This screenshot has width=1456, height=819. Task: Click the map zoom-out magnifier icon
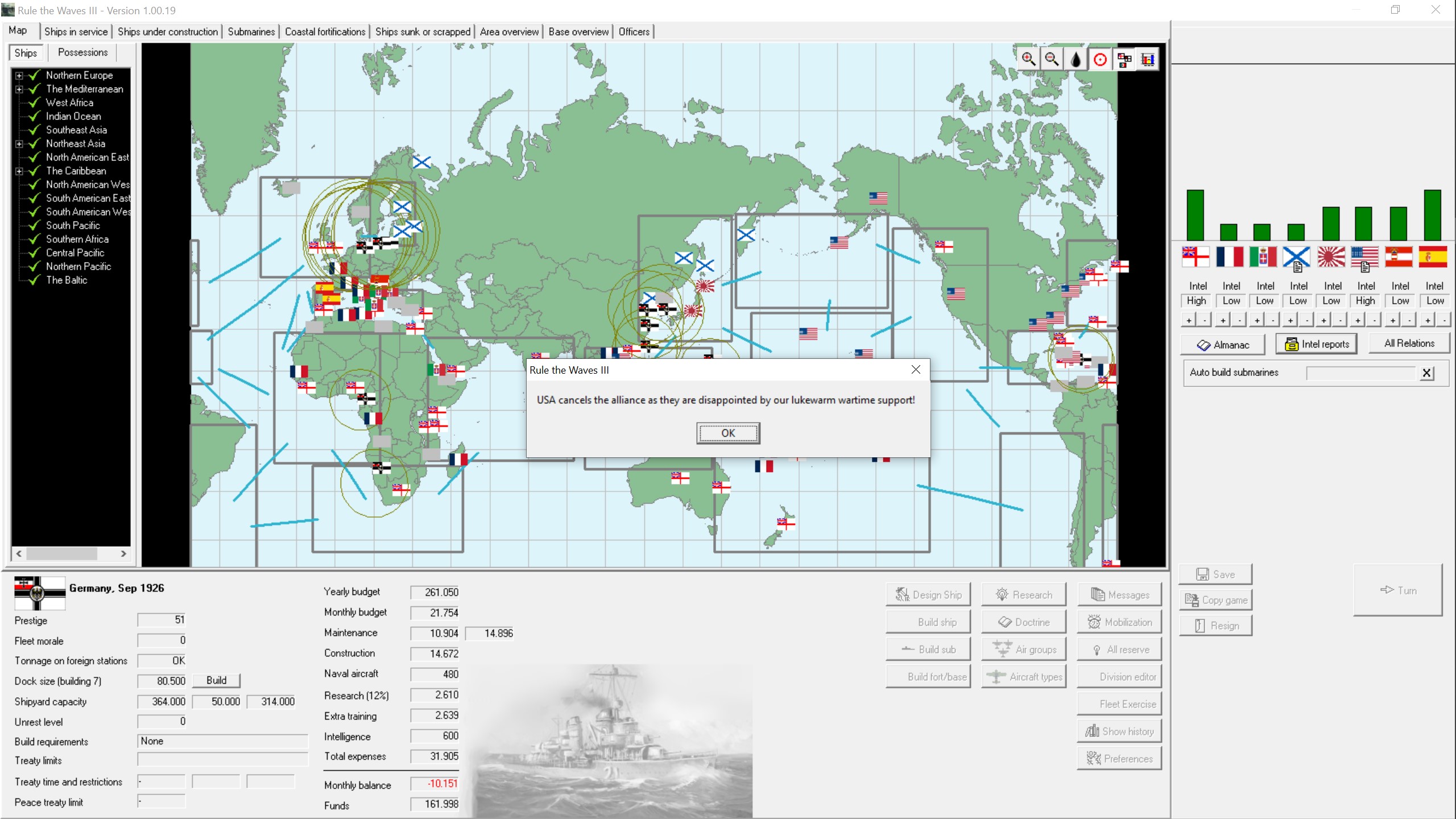(x=1052, y=59)
